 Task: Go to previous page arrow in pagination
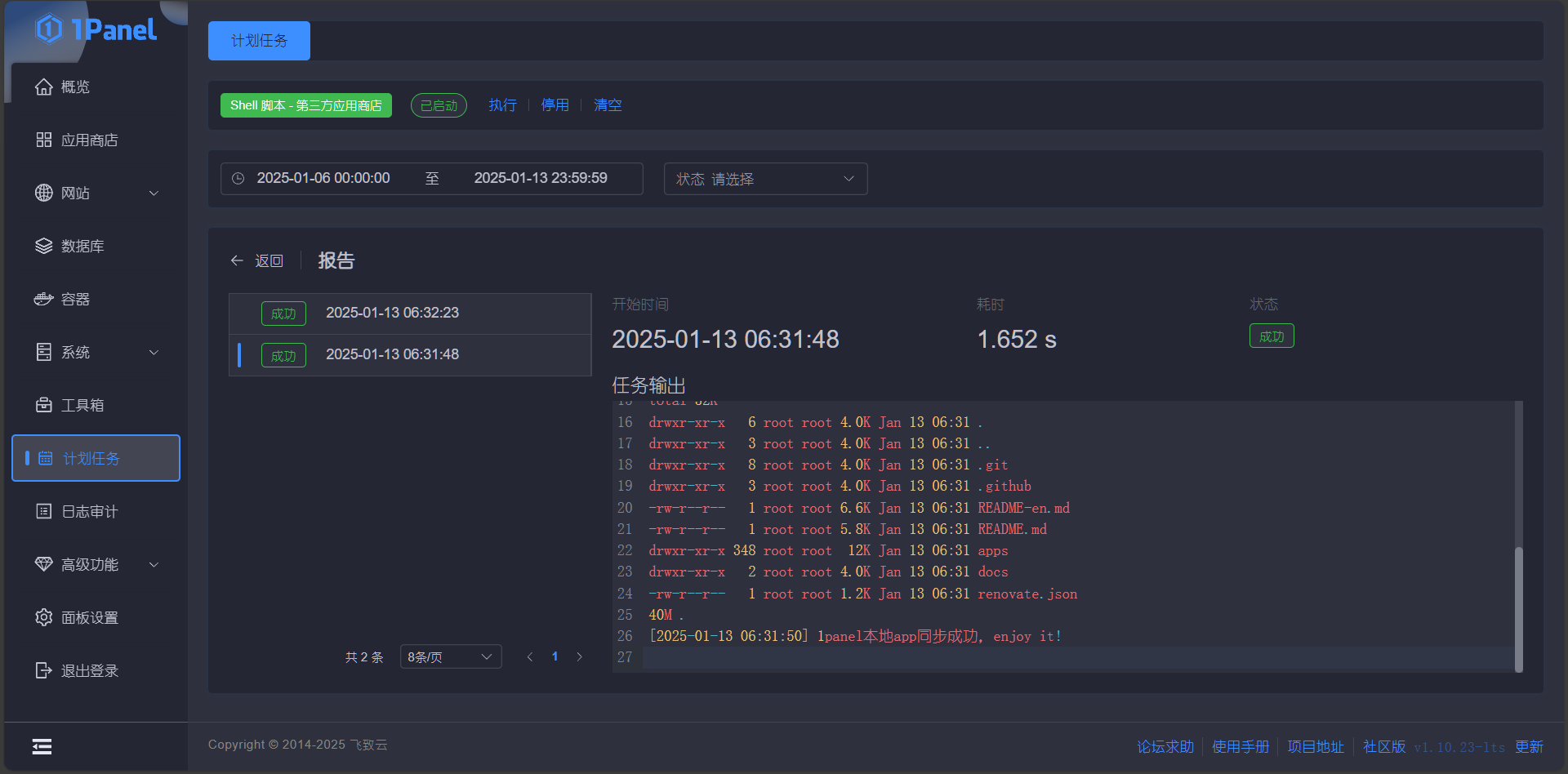pyautogui.click(x=530, y=656)
